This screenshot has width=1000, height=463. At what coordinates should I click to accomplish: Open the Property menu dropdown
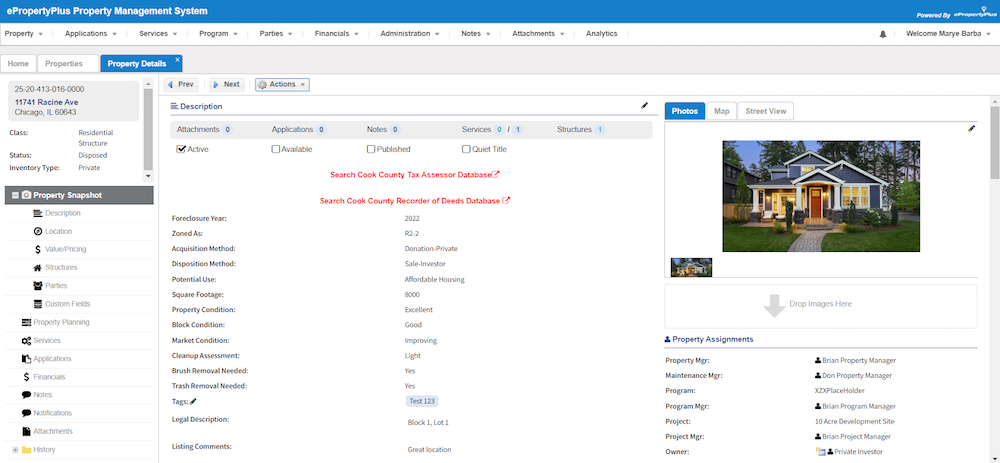coord(24,34)
